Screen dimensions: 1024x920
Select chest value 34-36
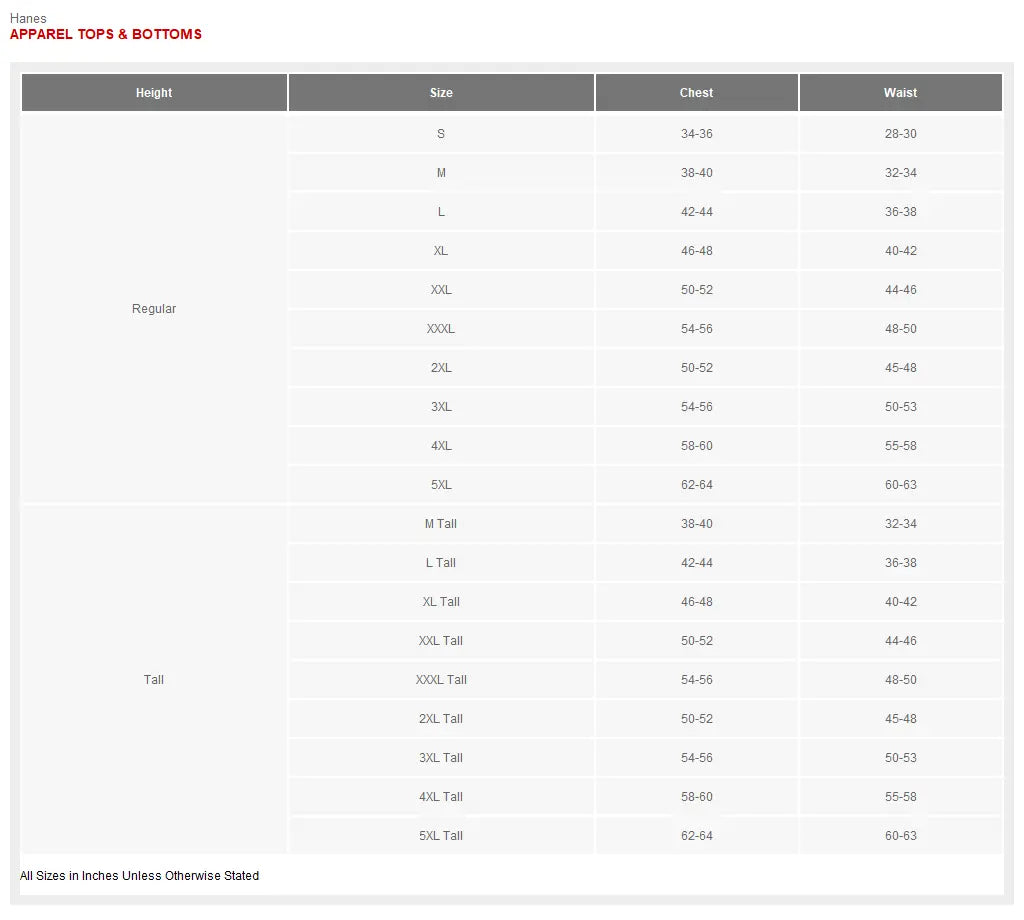[x=696, y=134]
